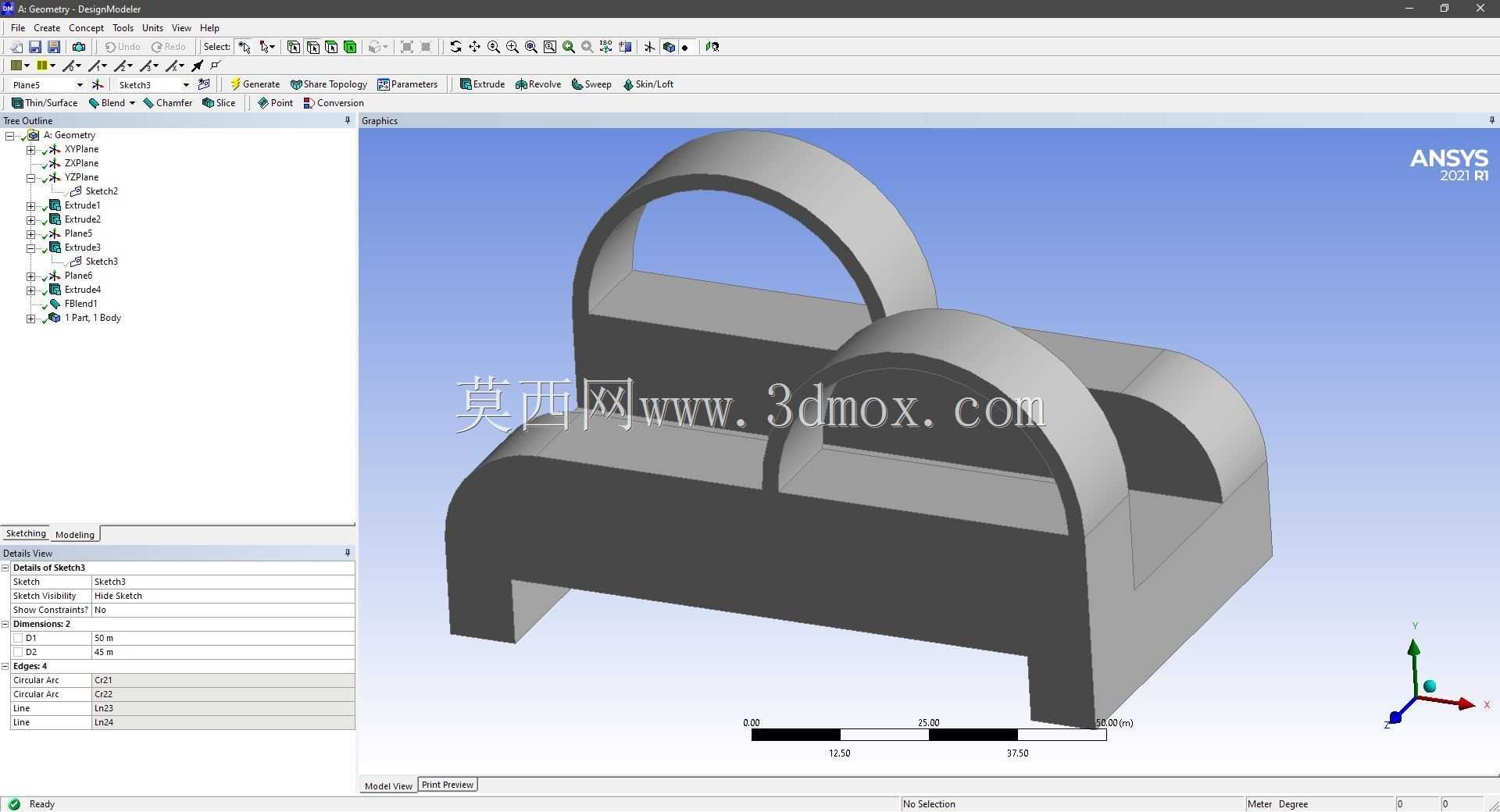Select Sketch2 in the tree outline
The width and height of the screenshot is (1500, 812).
(102, 191)
